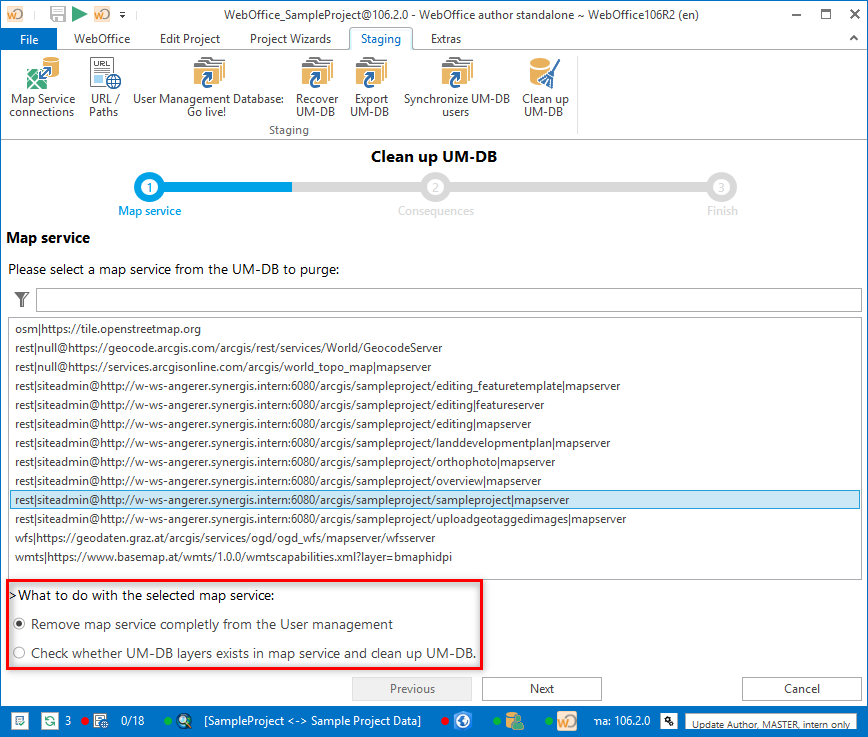868x737 pixels.
Task: Click the Save disk icon in title bar
Action: tap(58, 14)
